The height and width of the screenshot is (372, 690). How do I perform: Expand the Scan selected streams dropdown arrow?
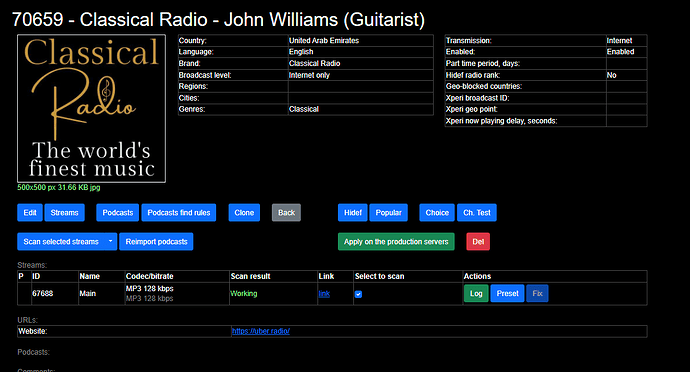click(x=110, y=242)
